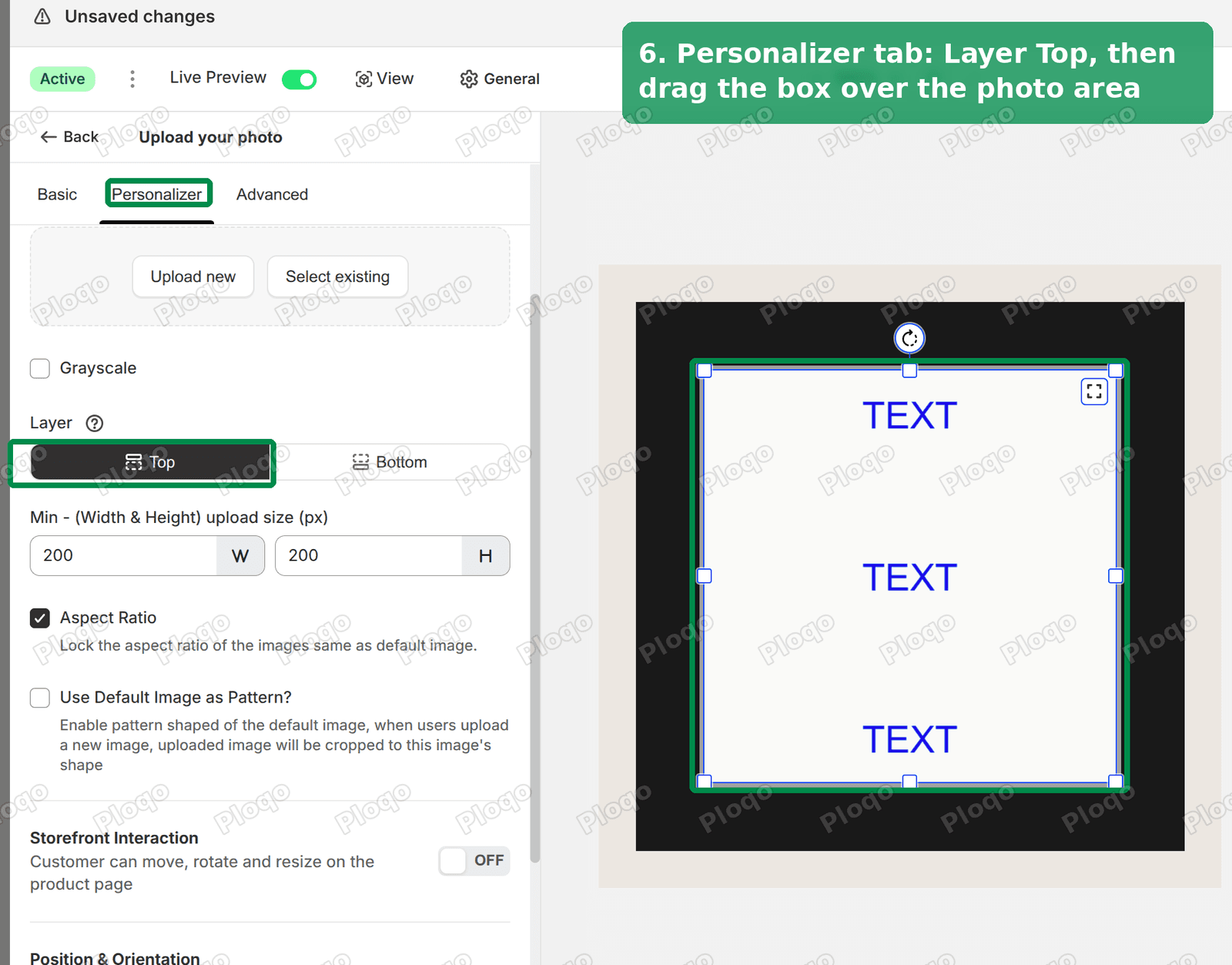Click the top-left corner resize handle
Viewport: 1232px width, 965px height.
click(704, 370)
